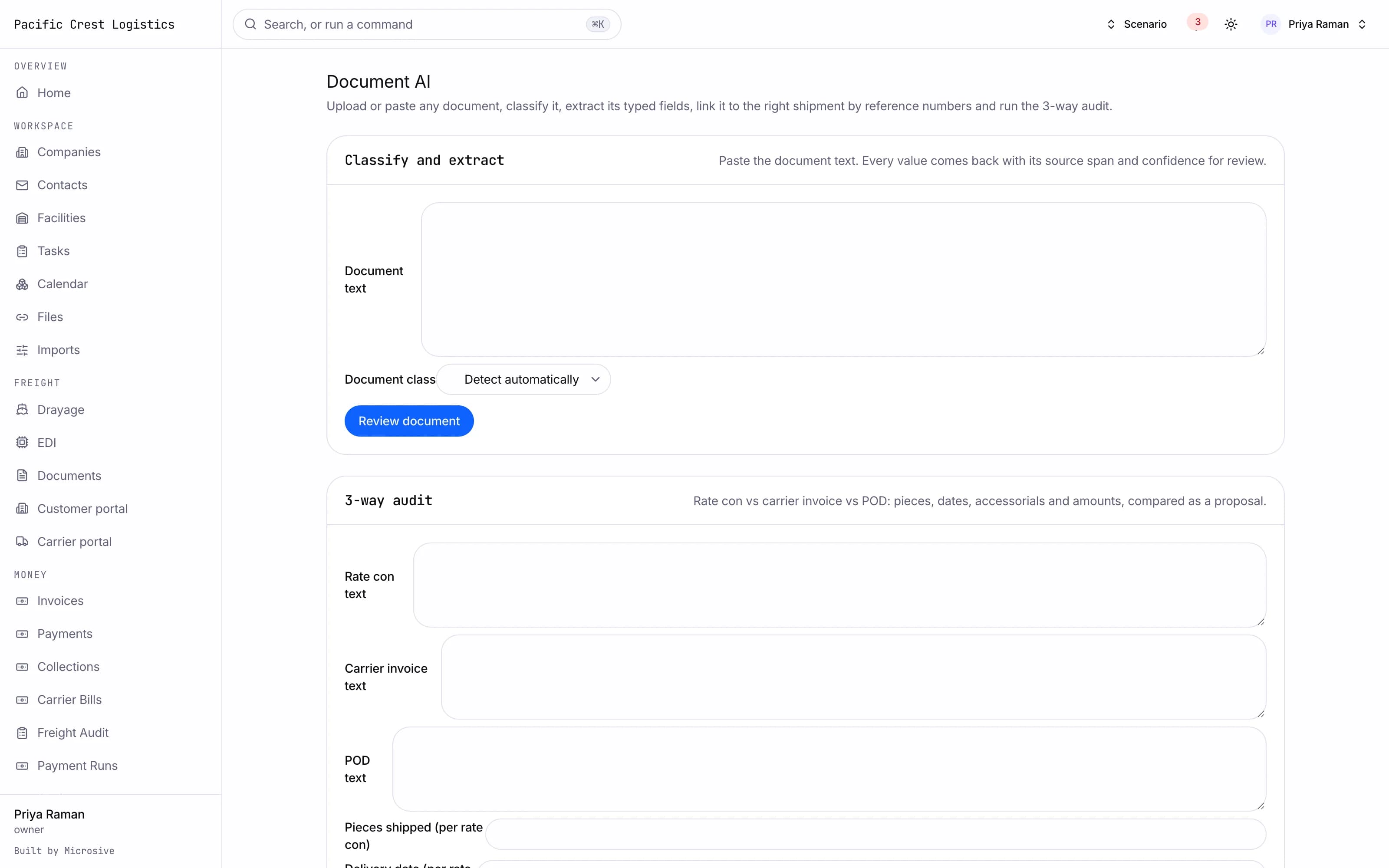Click the Calendar sidebar icon
The width and height of the screenshot is (1389, 868).
click(22, 284)
